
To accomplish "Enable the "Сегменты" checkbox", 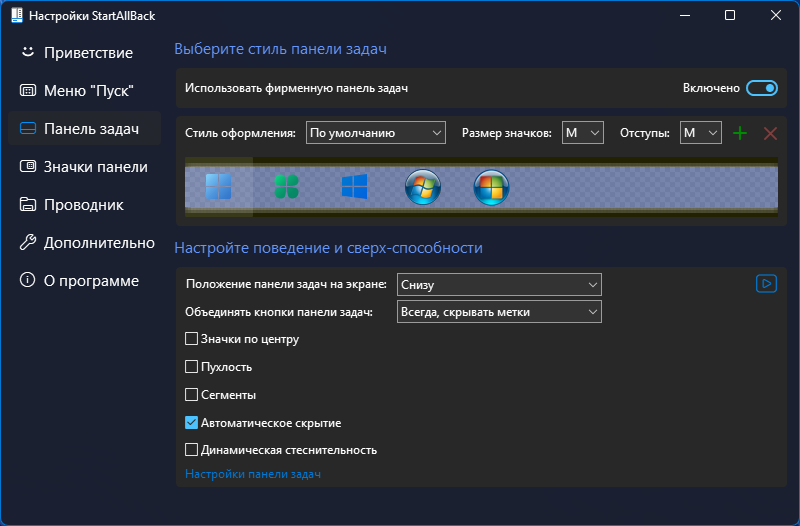I will (x=192, y=395).
